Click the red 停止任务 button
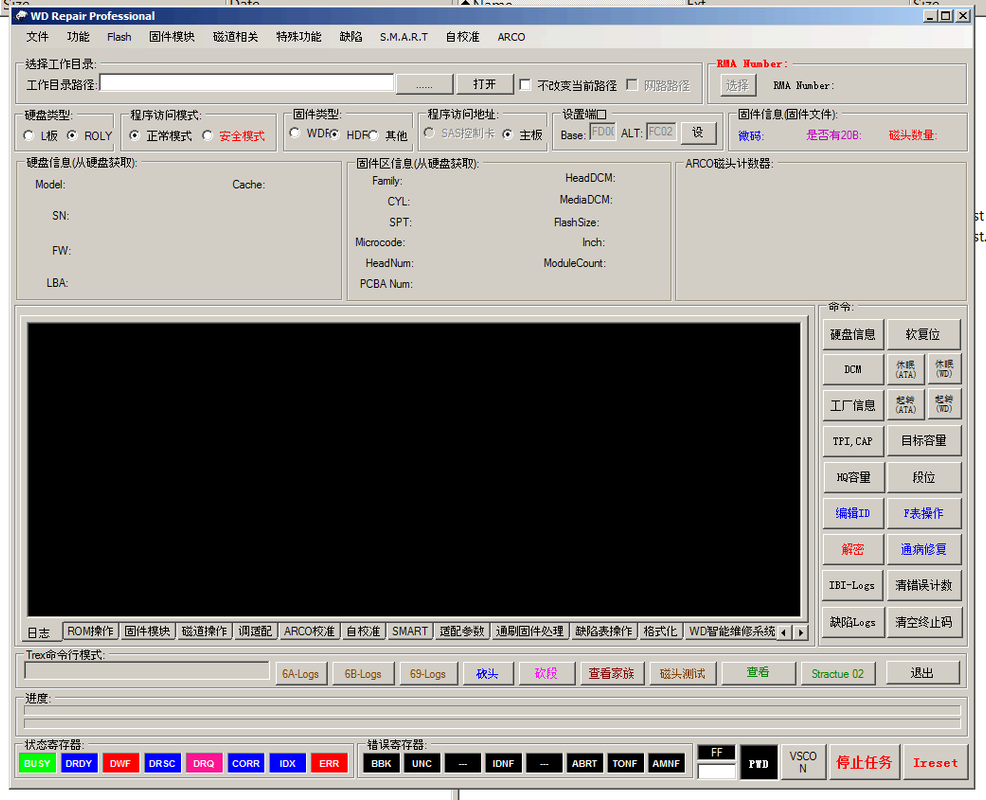 864,763
